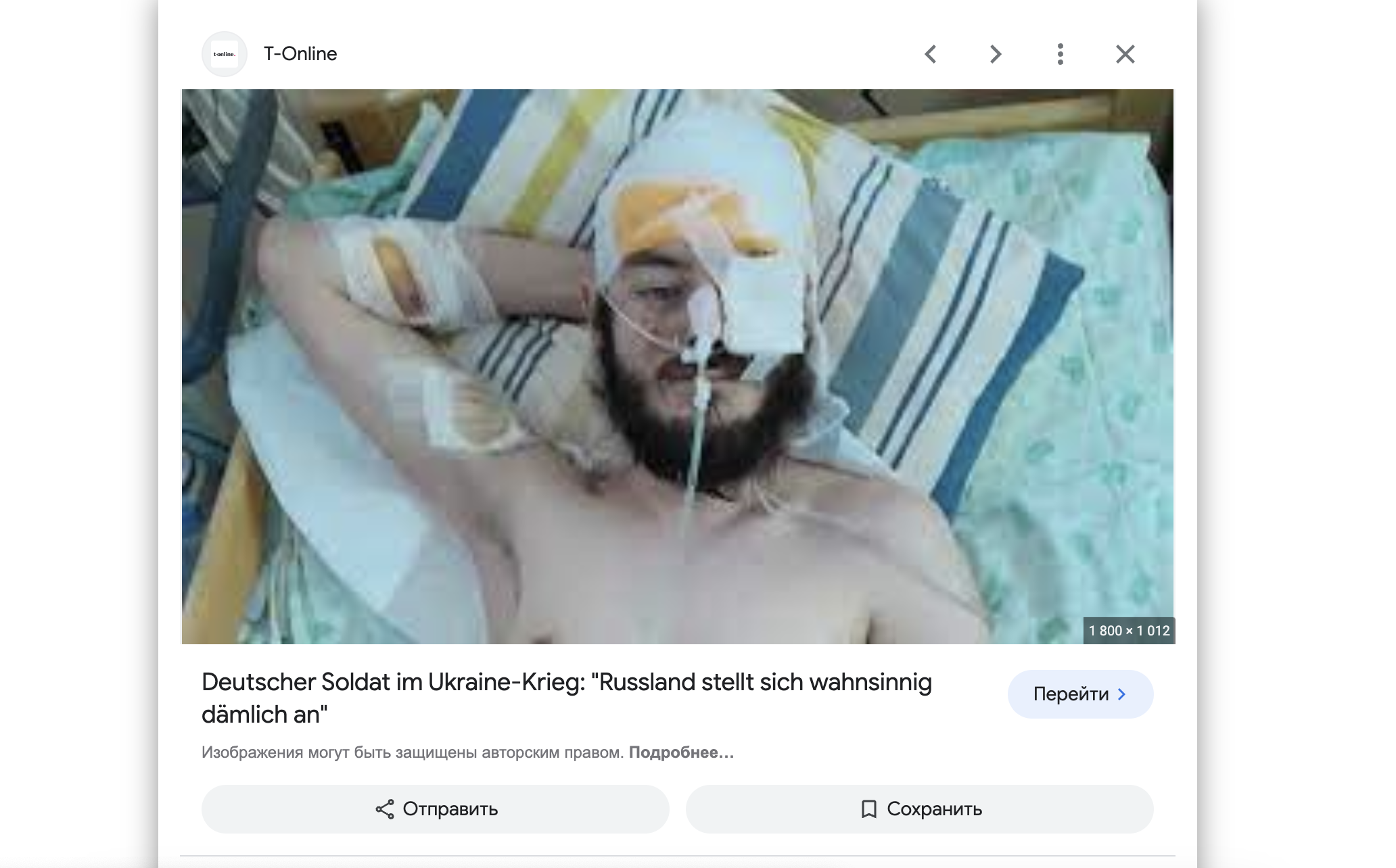
Task: Close the image preview panel
Action: pyautogui.click(x=1125, y=54)
